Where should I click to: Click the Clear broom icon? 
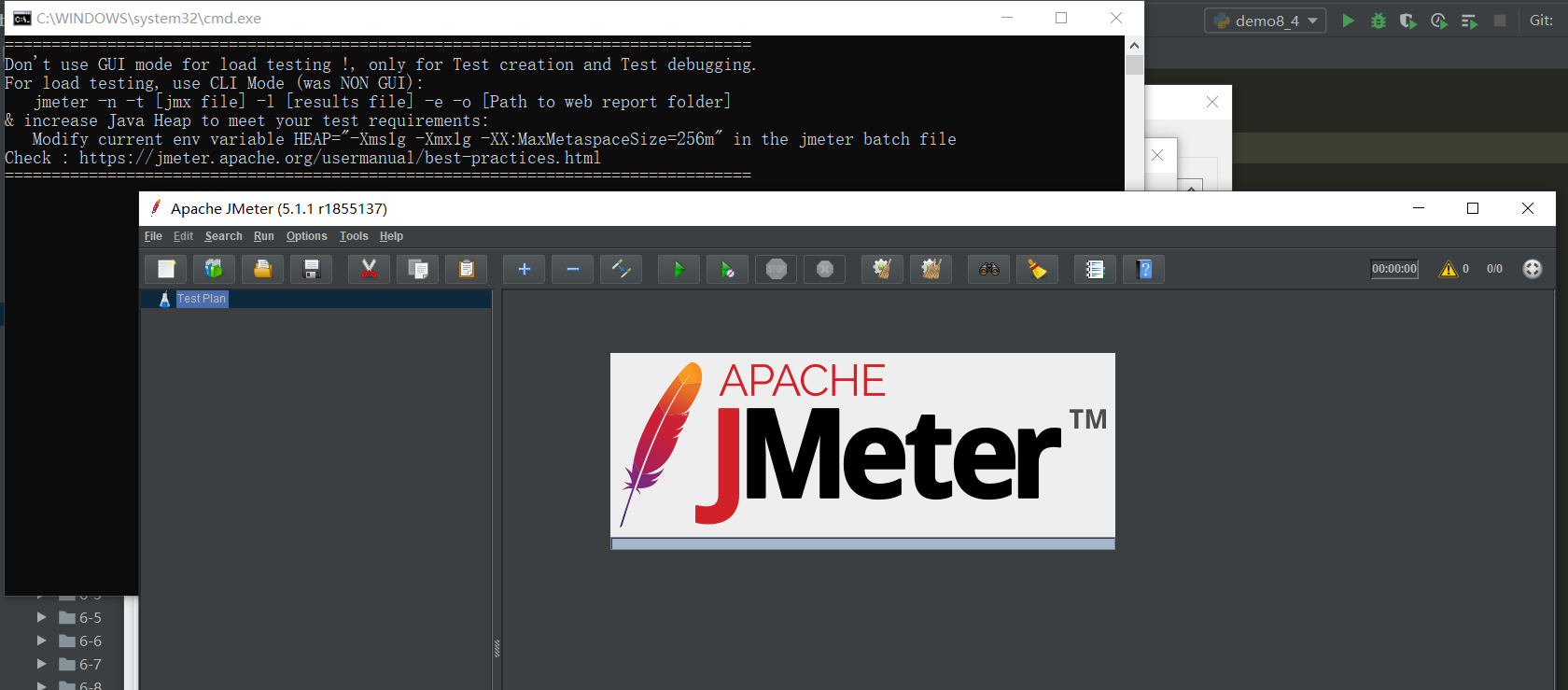883,269
